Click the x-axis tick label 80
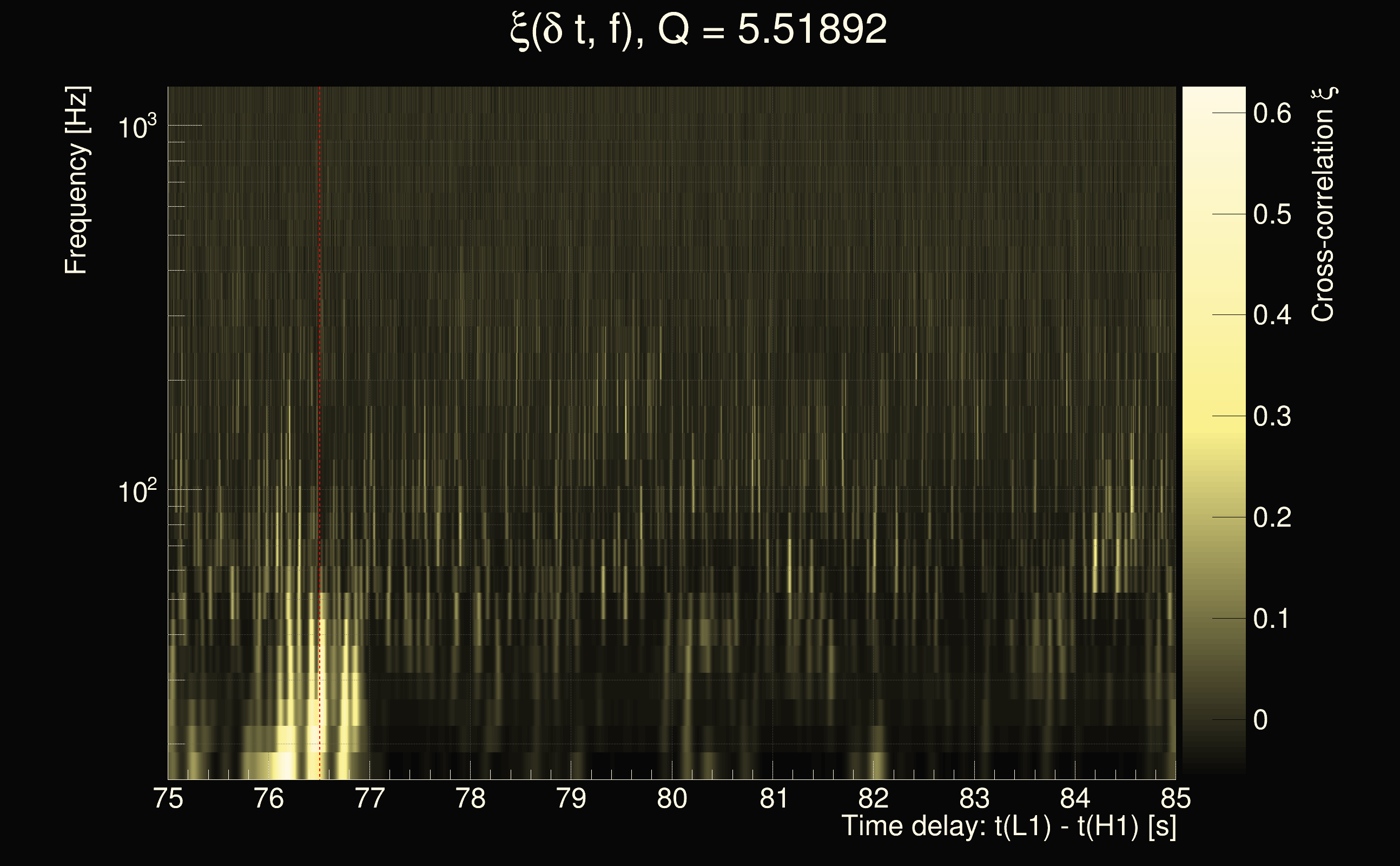Screen dimensions: 1400x866 click(x=672, y=798)
